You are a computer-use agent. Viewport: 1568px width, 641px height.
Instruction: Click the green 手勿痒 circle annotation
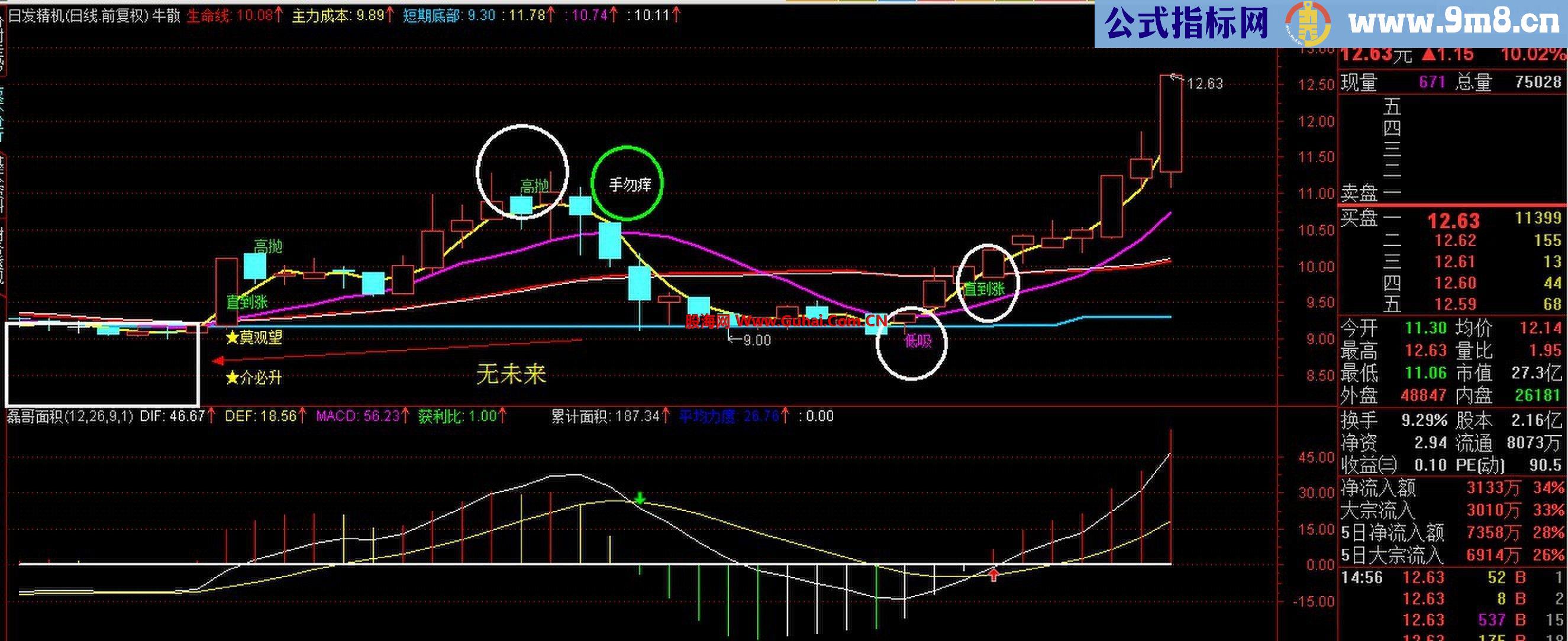pyautogui.click(x=627, y=183)
